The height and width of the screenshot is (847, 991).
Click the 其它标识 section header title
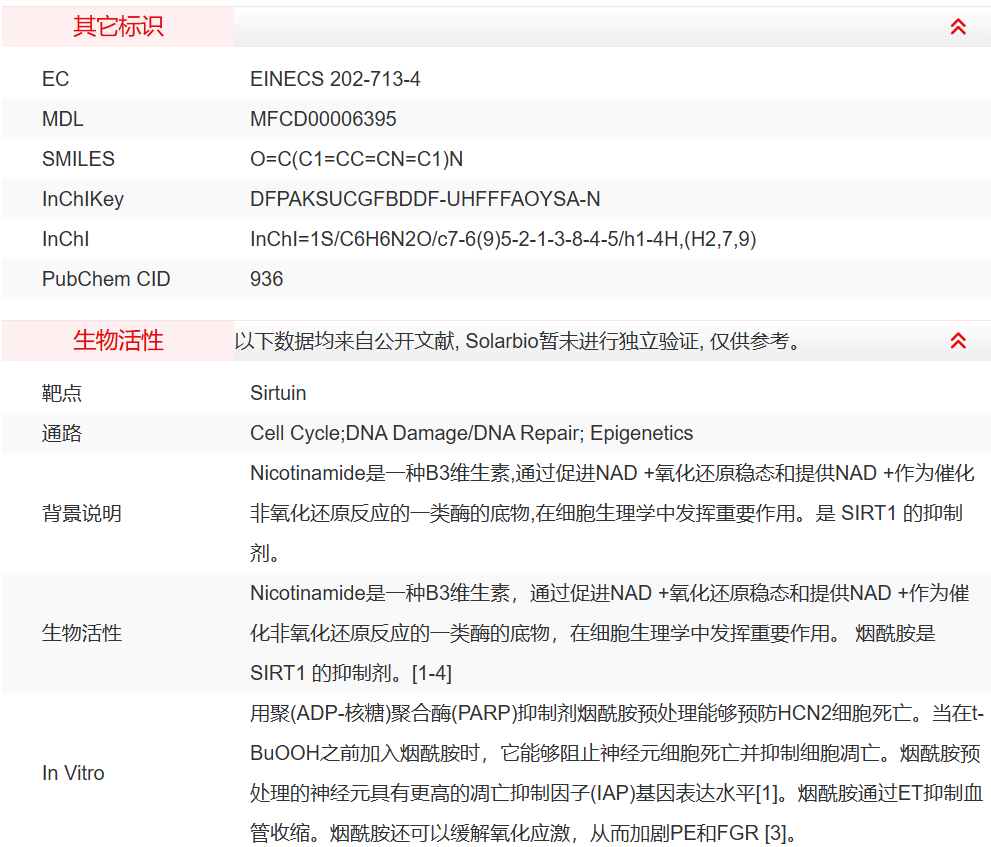point(118,27)
